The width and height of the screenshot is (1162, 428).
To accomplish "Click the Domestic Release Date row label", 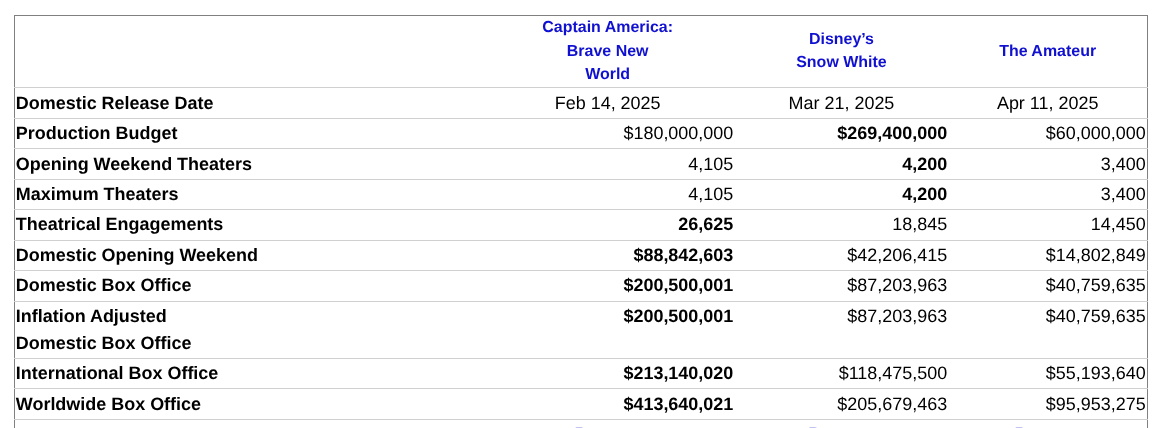I will 115,103.
